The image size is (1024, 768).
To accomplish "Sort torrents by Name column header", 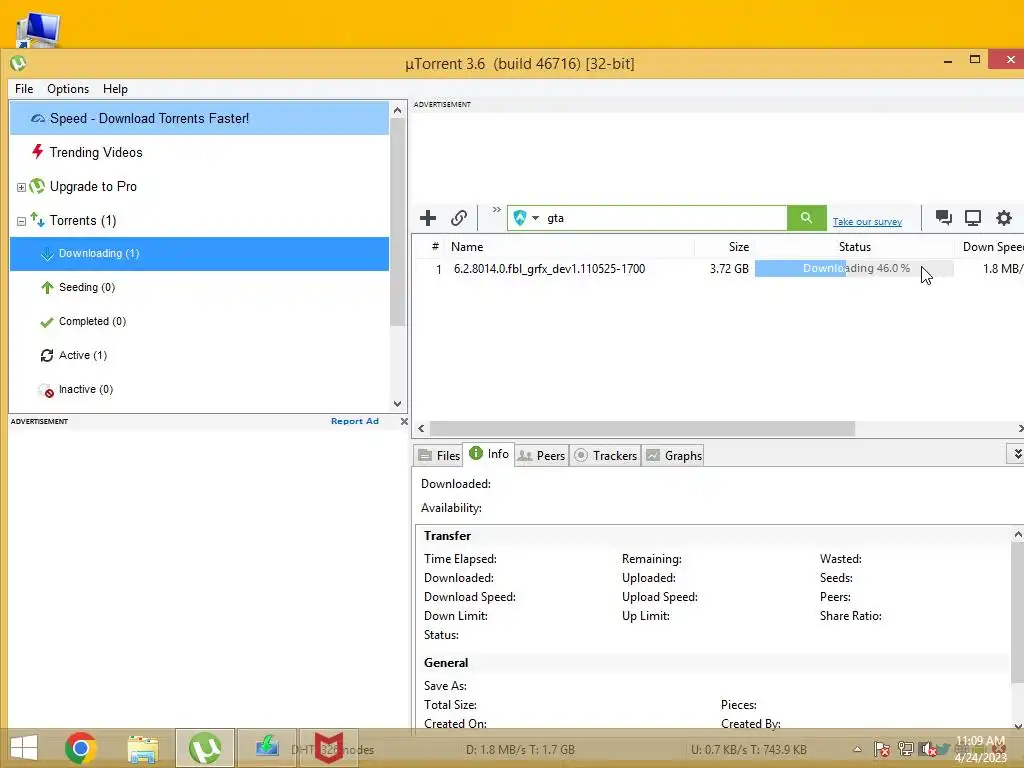I will coord(467,247).
